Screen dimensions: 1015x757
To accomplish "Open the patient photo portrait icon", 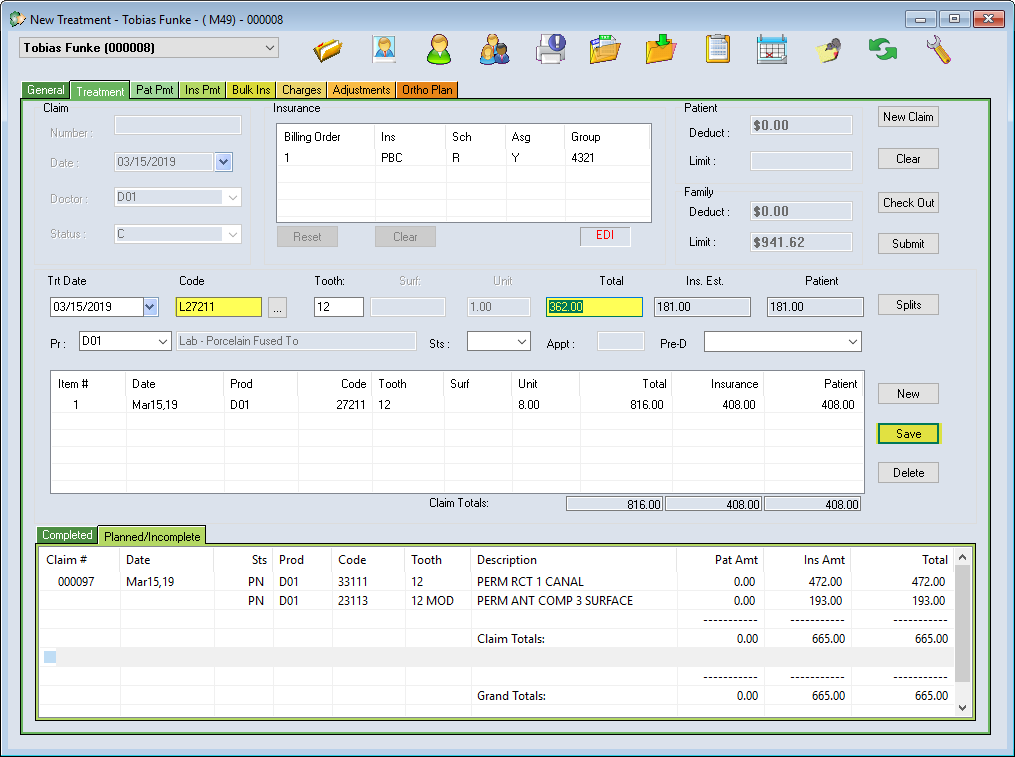I will click(x=384, y=49).
